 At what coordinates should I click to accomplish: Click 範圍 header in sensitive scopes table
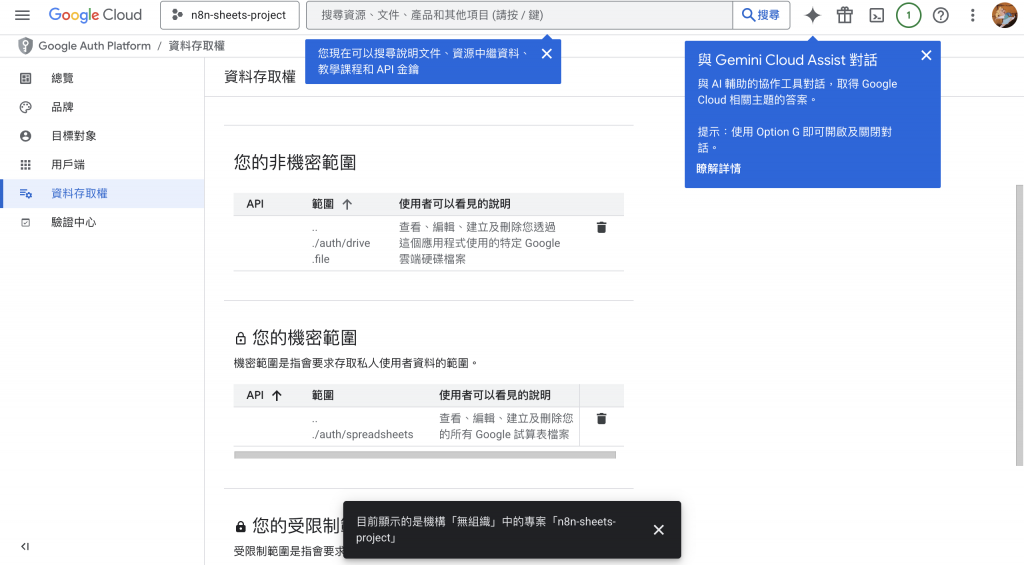pyautogui.click(x=323, y=395)
